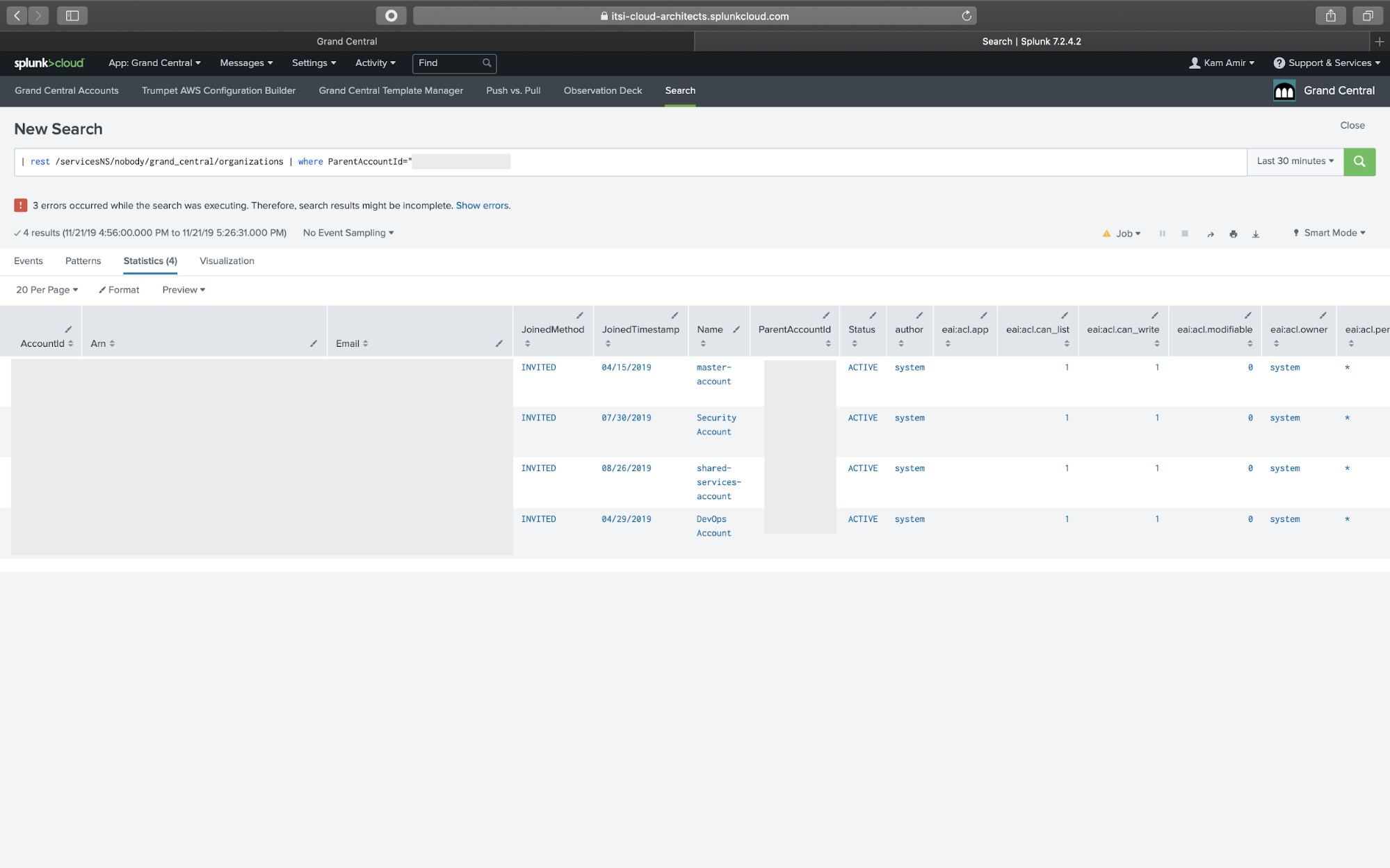Image resolution: width=1390 pixels, height=868 pixels.
Task: Open Grand Central Accounts nav item
Action: (67, 90)
